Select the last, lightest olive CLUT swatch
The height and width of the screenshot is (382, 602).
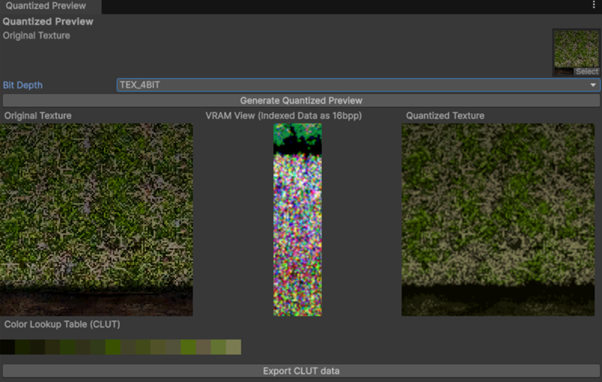tap(233, 347)
